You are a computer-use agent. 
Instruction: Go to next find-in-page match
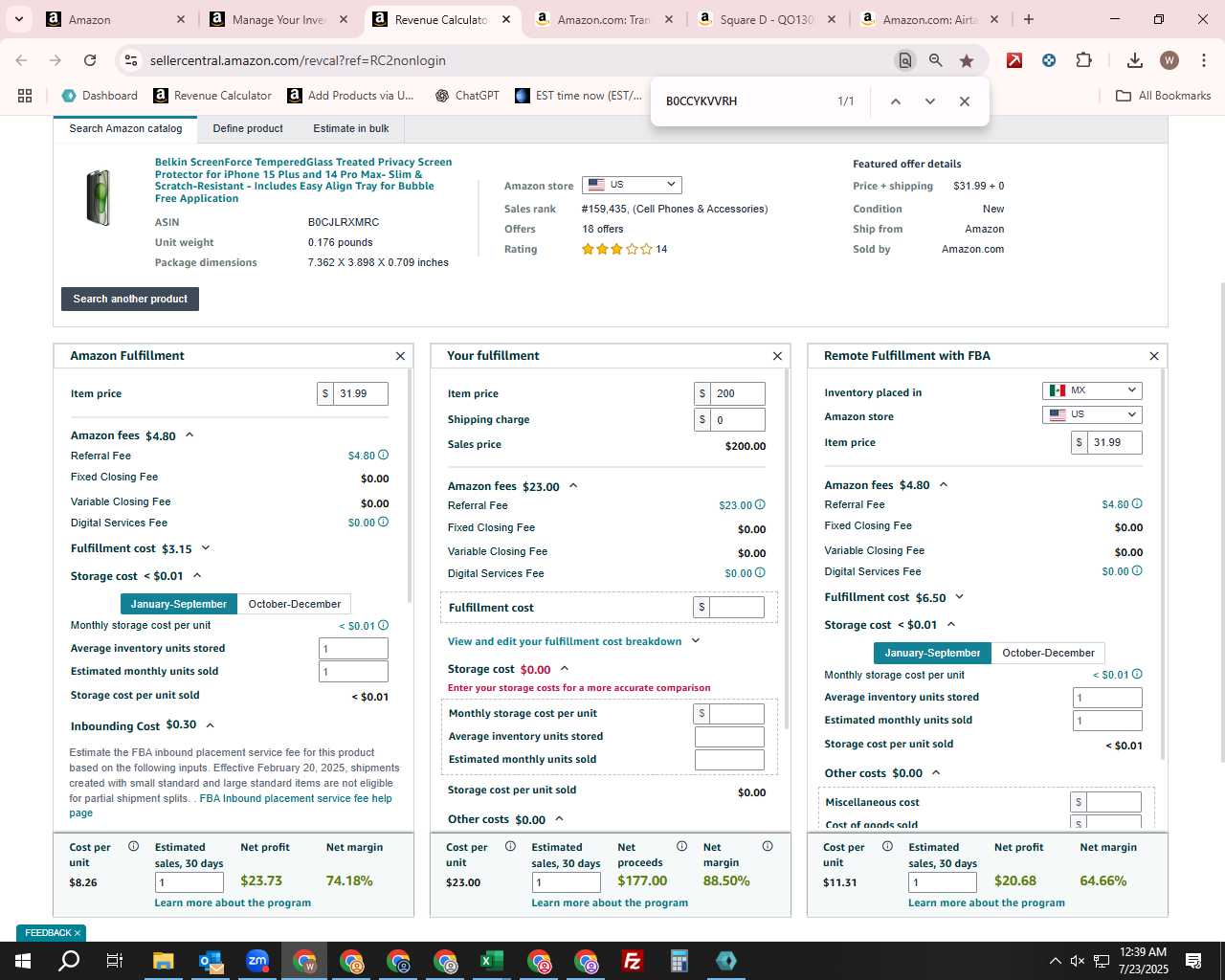click(930, 101)
